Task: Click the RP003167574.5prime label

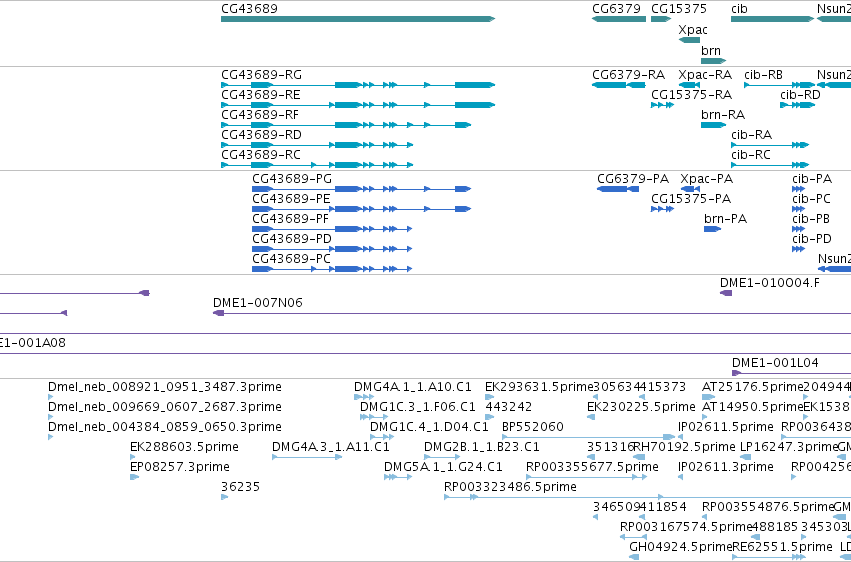Action: [686, 527]
